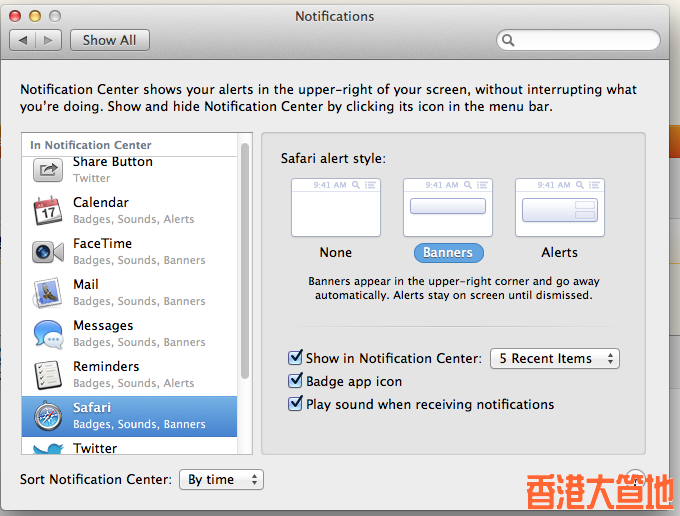
Task: Click the In Notification Center header
Action: click(91, 145)
